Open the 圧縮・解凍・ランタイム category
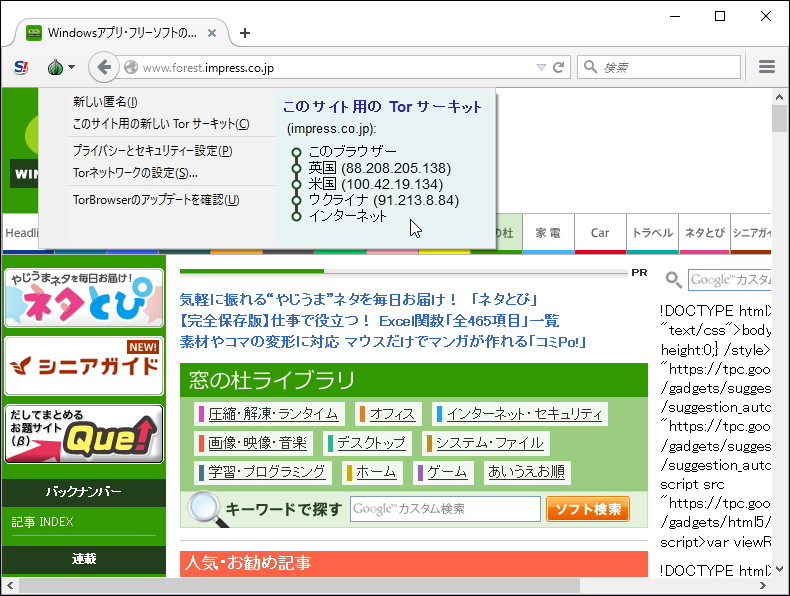 coord(270,414)
